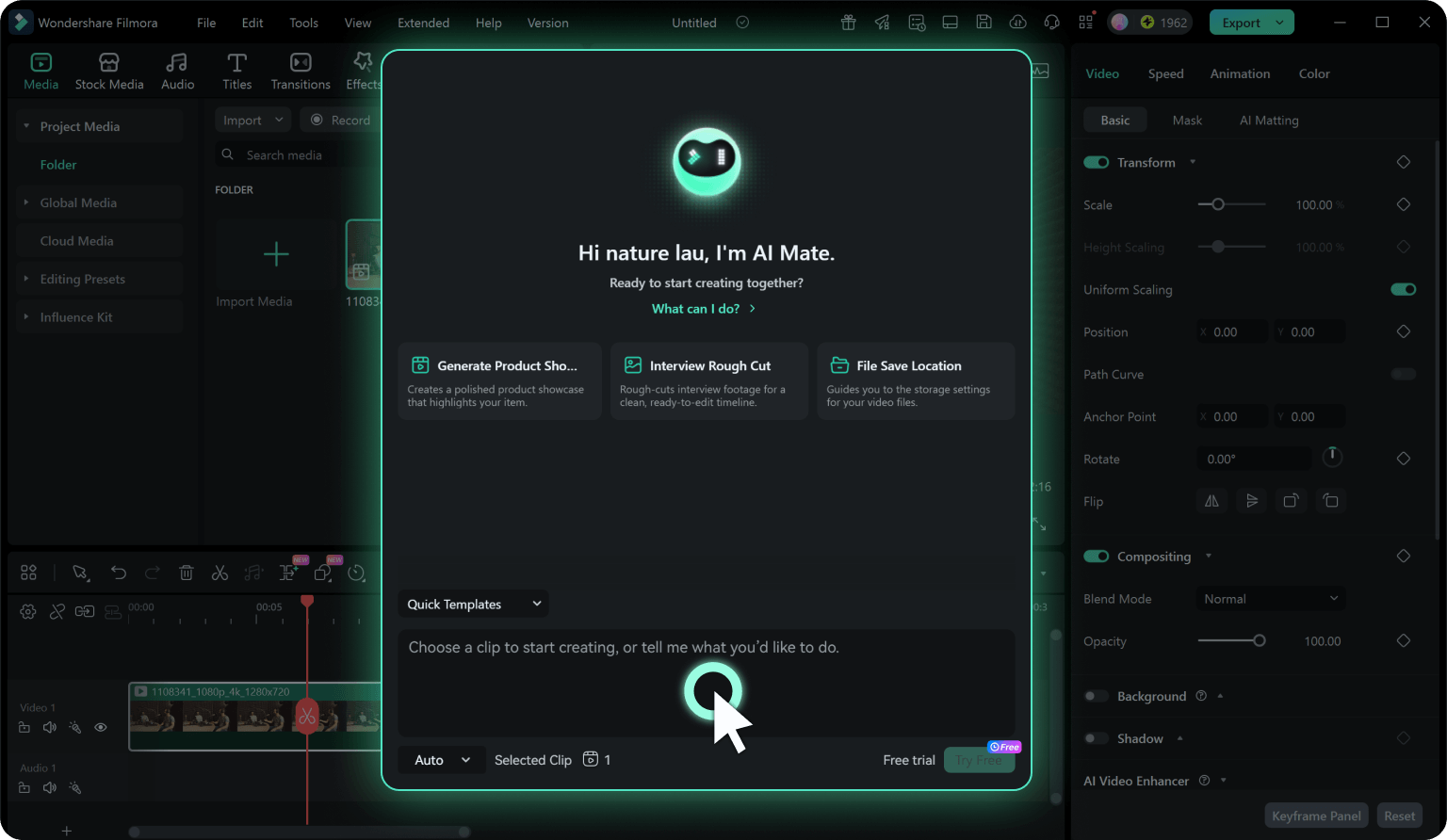Click the Scale keyframe diamond

coord(1404,204)
